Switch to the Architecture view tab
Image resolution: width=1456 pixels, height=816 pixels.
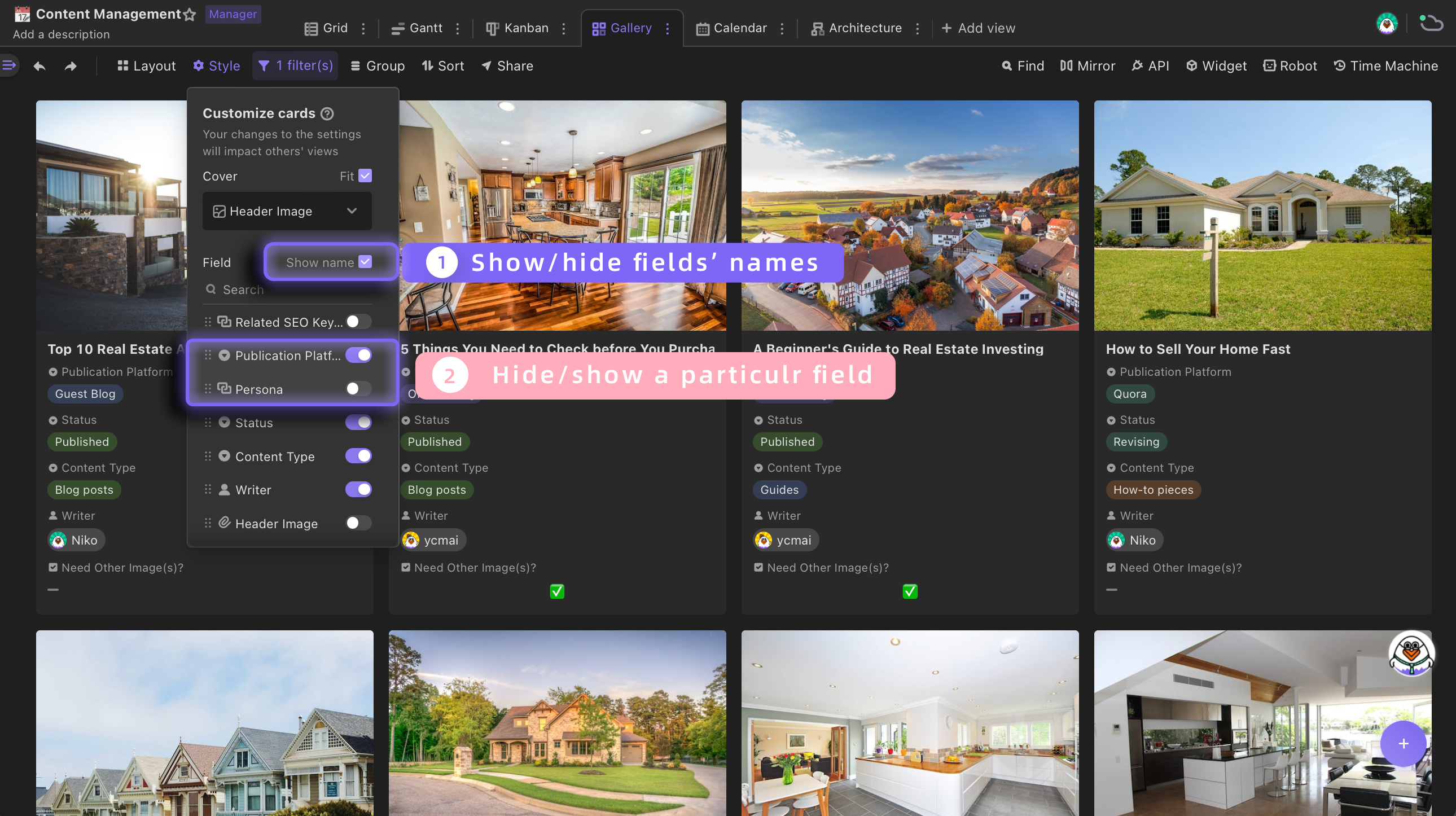pyautogui.click(x=856, y=28)
